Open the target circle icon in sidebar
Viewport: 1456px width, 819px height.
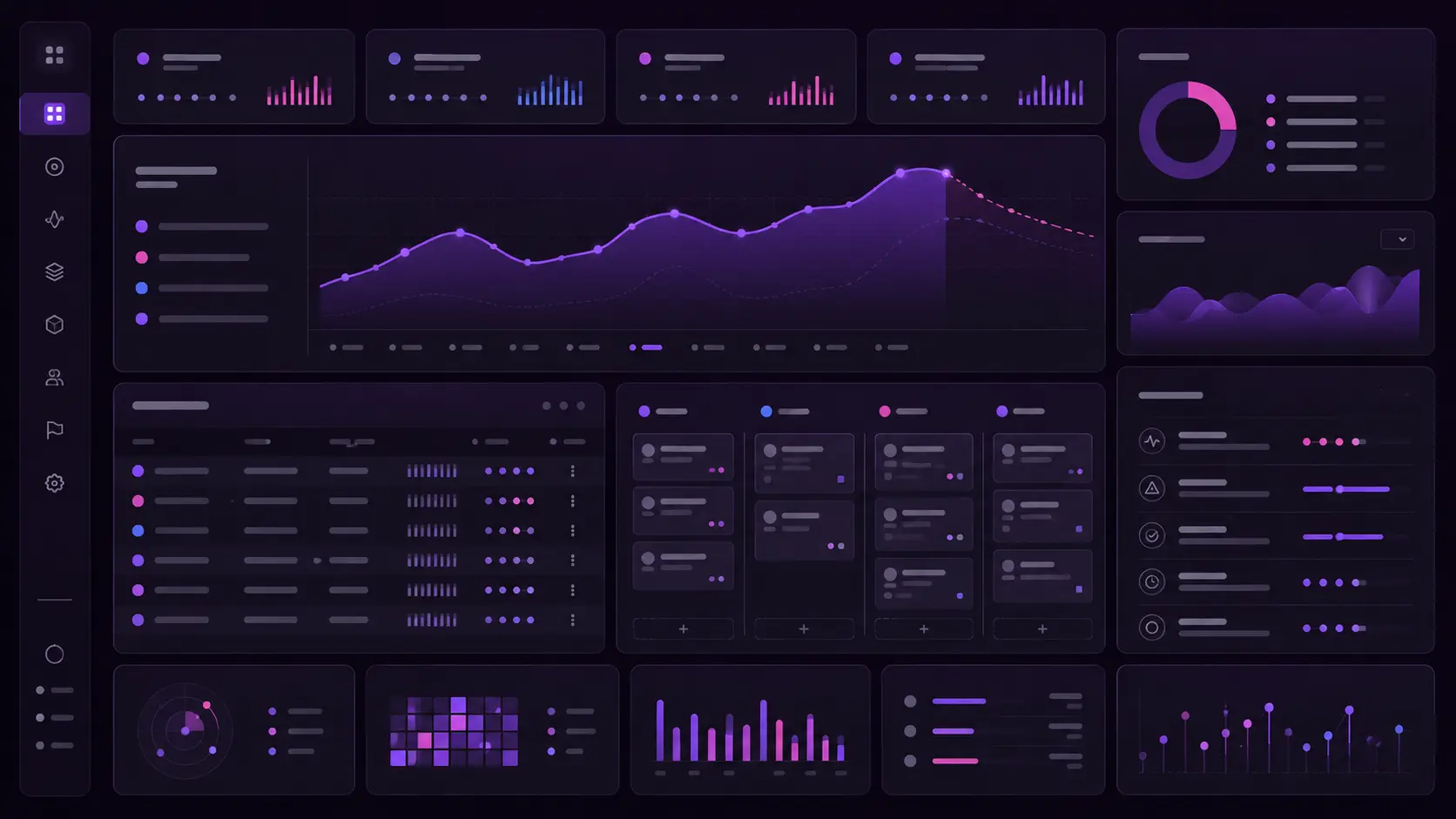pos(54,167)
